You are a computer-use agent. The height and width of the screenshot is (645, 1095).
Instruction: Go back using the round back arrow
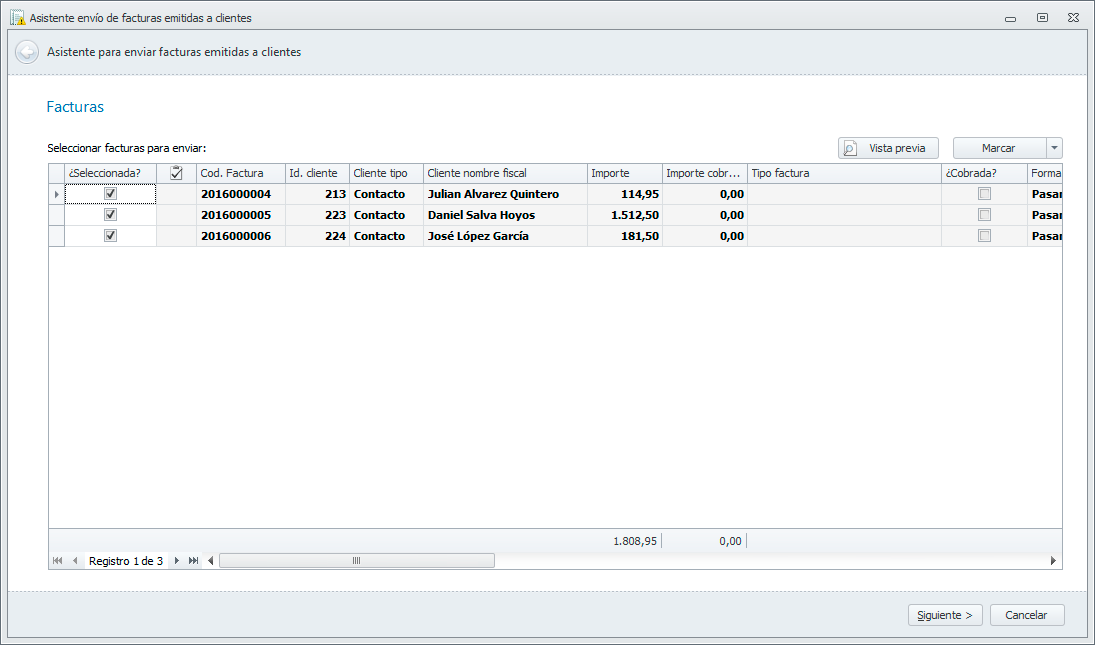[27, 52]
